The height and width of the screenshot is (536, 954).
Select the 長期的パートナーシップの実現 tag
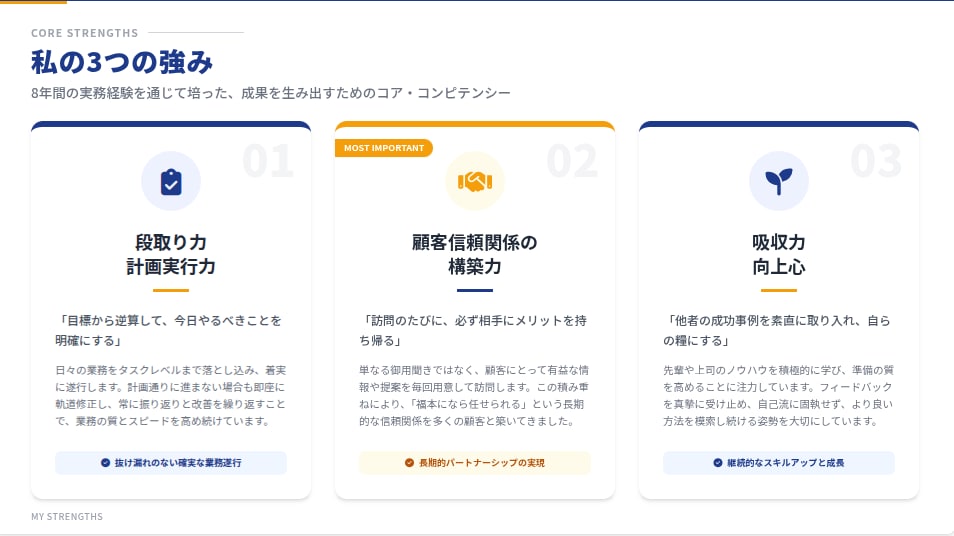[475, 463]
